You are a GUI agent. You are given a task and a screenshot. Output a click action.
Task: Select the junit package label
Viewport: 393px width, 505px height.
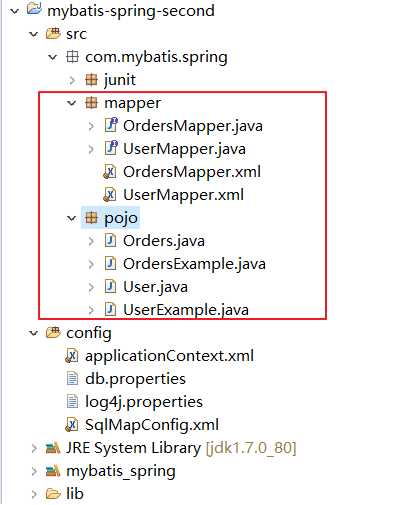point(120,80)
